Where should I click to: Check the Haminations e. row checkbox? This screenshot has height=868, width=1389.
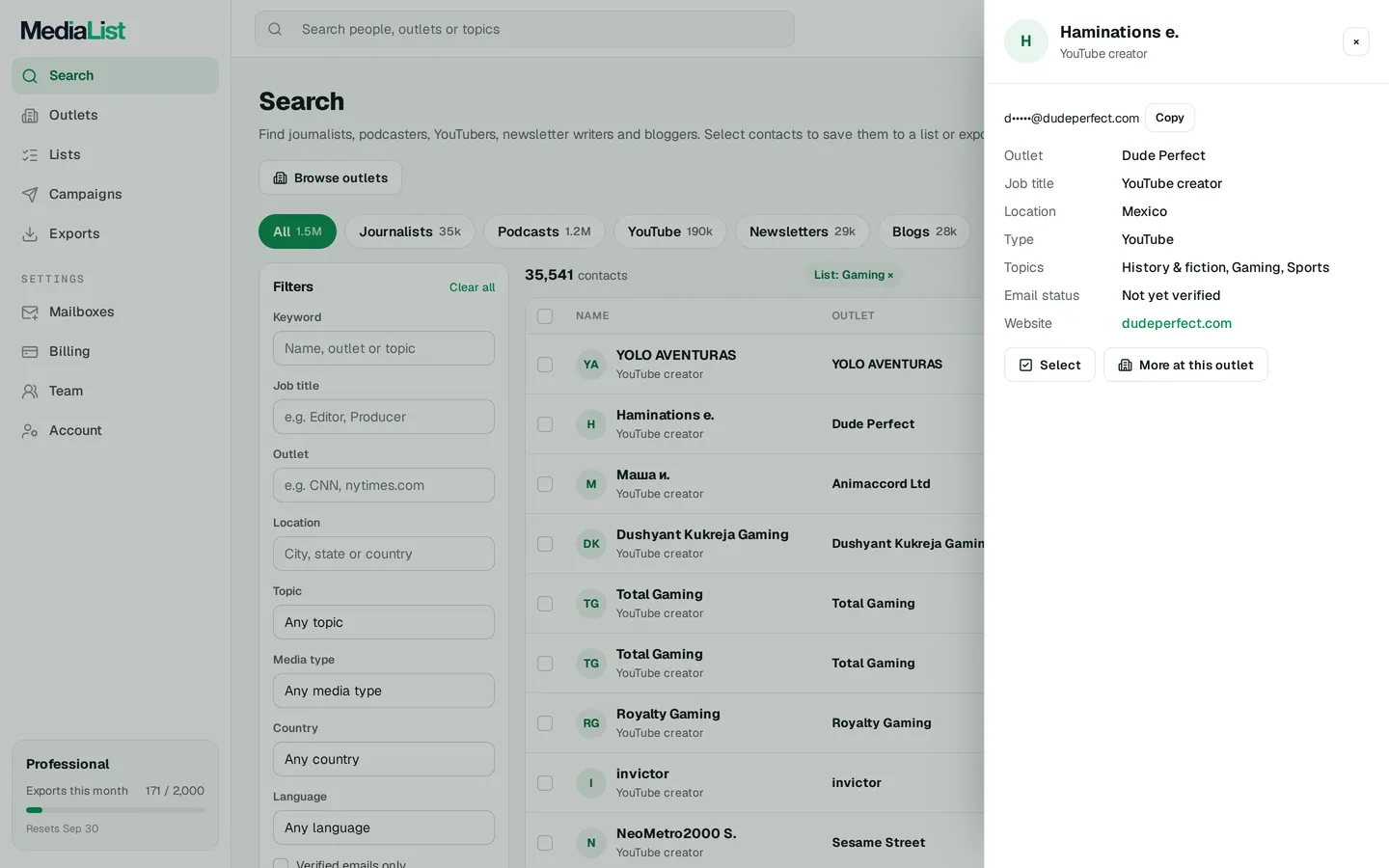click(545, 424)
